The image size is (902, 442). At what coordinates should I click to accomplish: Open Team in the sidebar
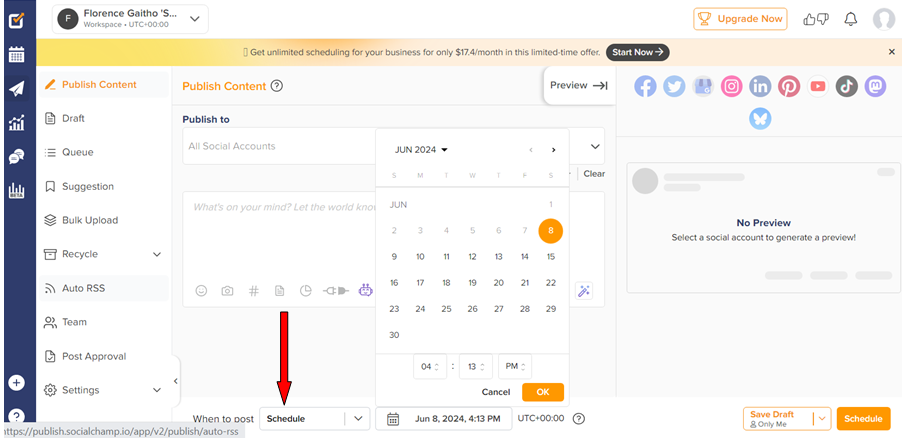tap(74, 322)
